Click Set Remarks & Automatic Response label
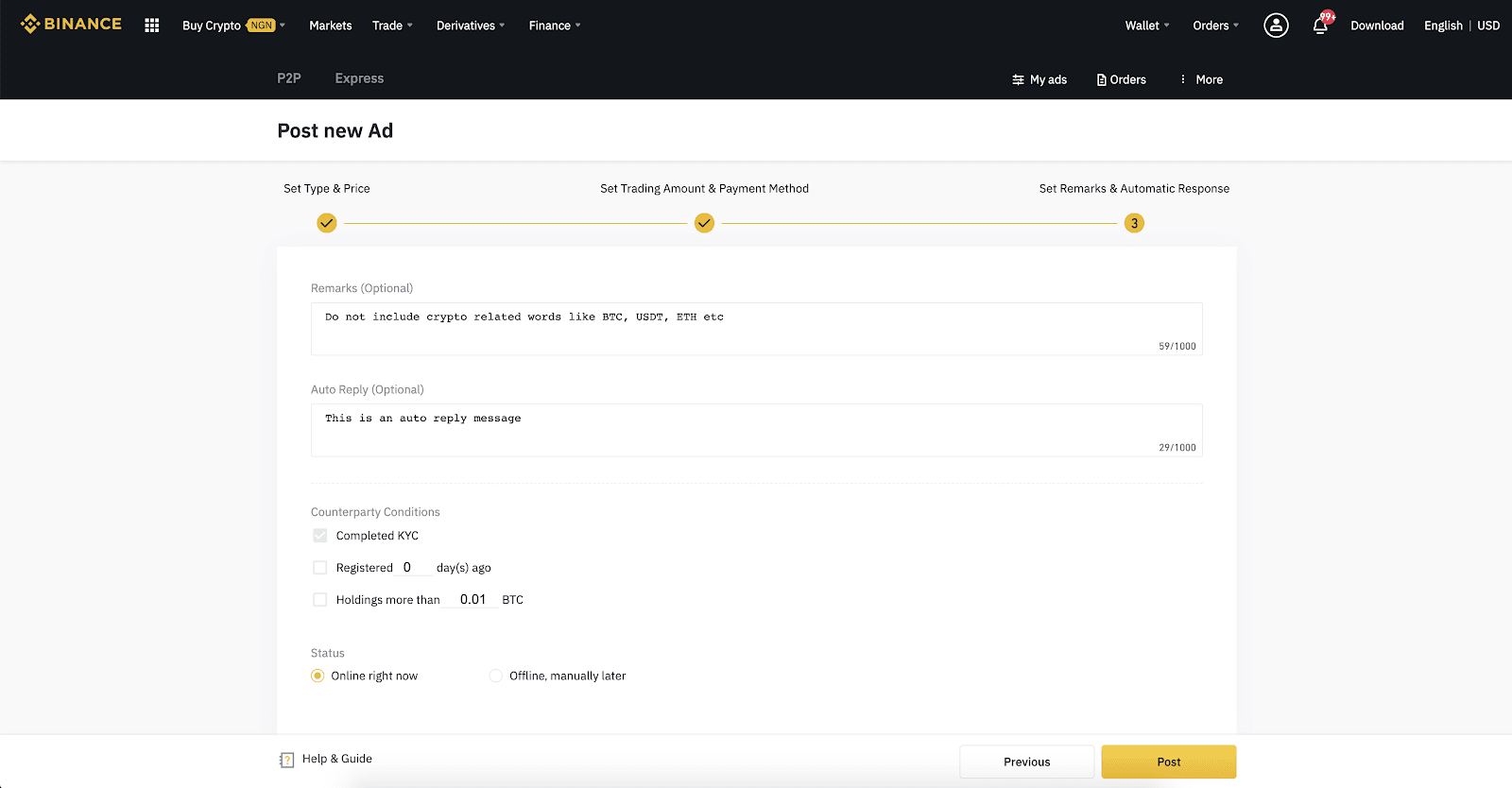Viewport: 1512px width, 788px height. pos(1134,188)
